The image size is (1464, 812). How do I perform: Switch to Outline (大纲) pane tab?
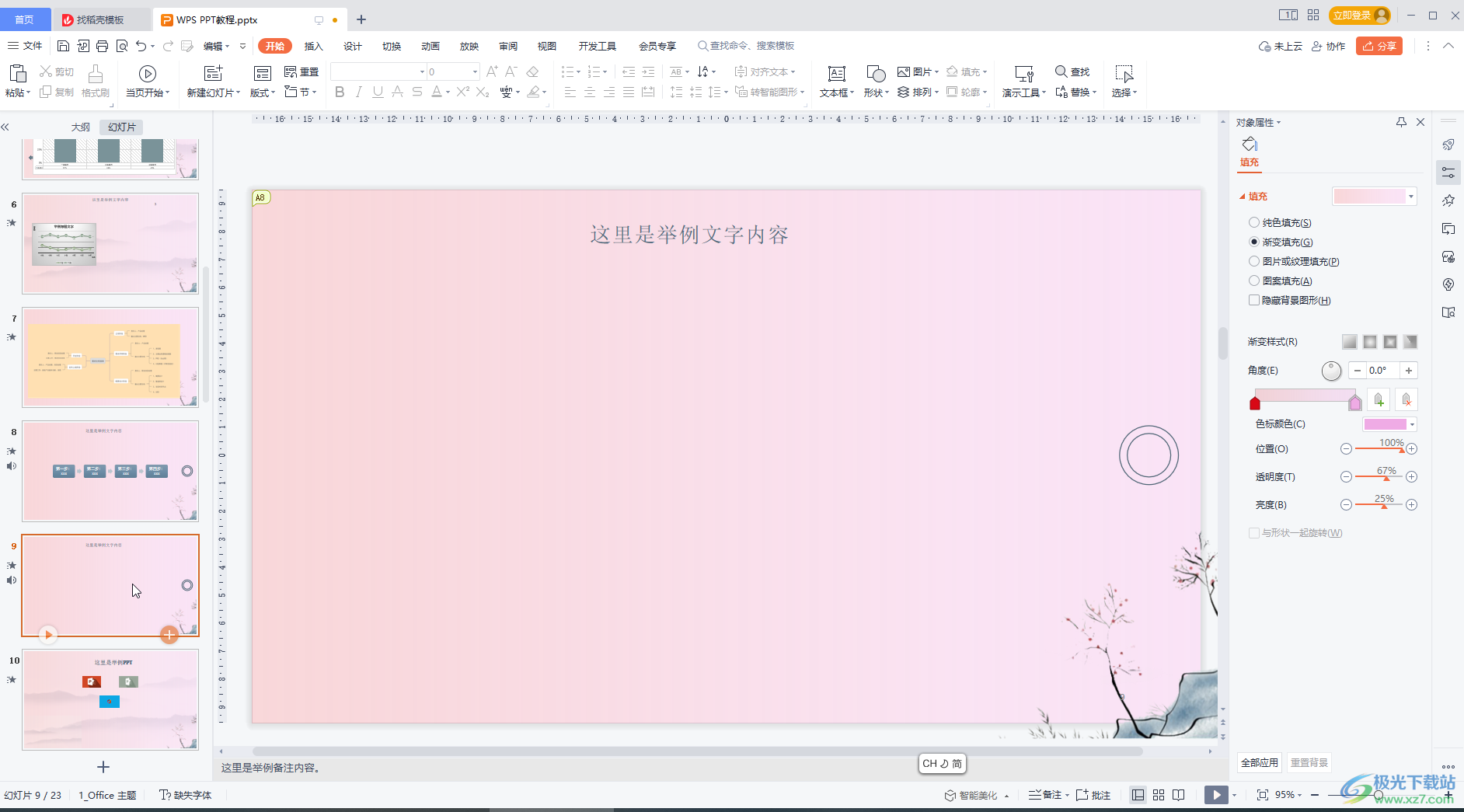81,127
